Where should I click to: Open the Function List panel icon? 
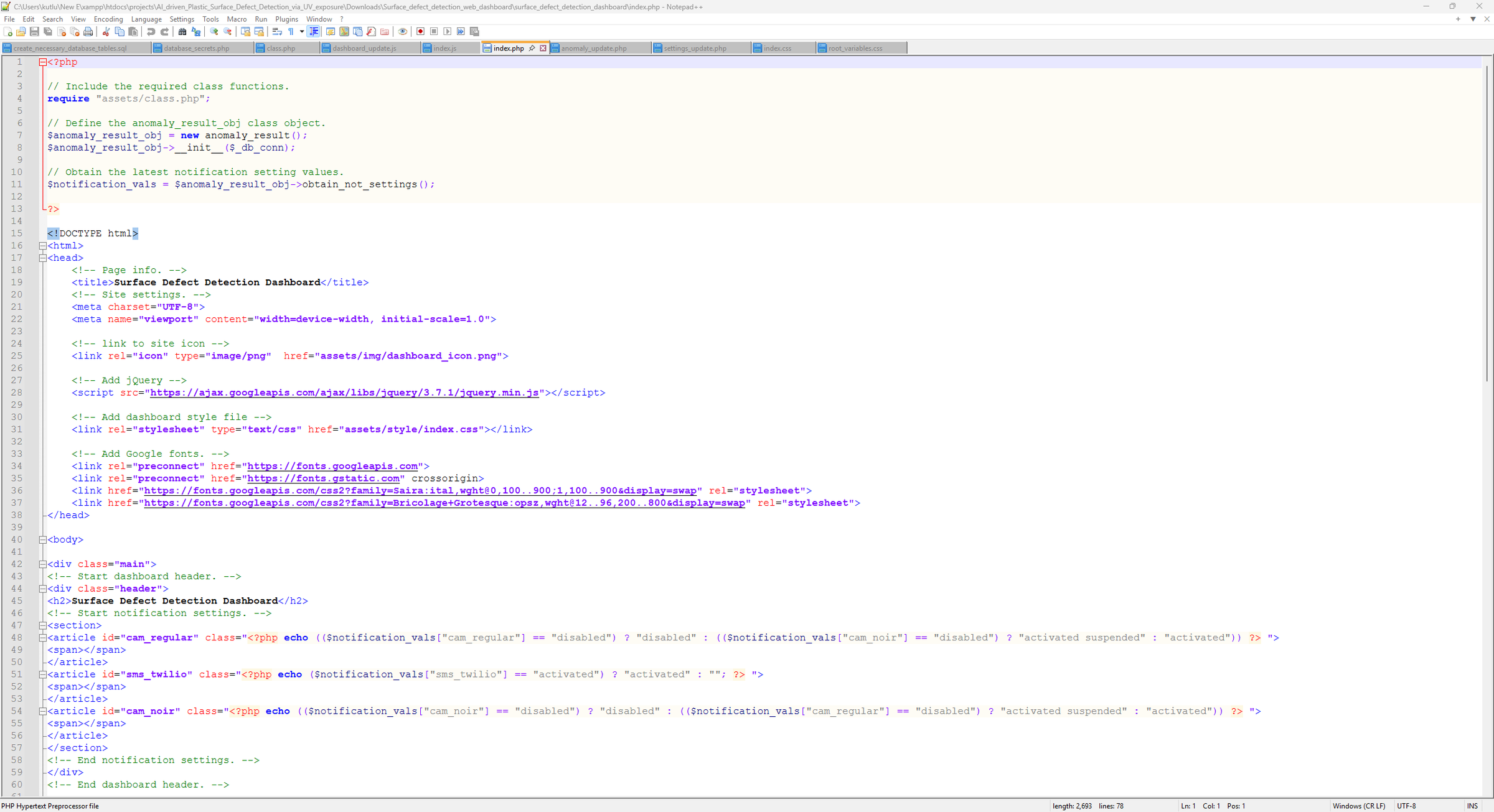pos(371,31)
